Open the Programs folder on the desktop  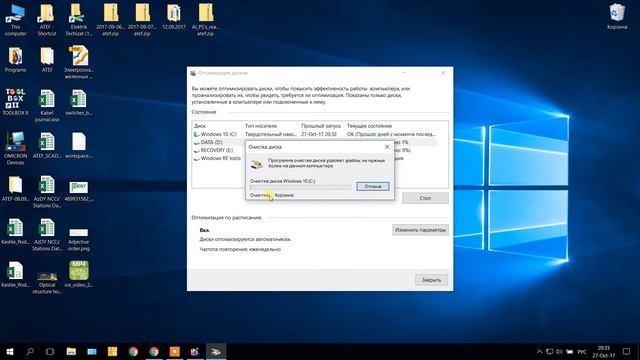[x=16, y=60]
